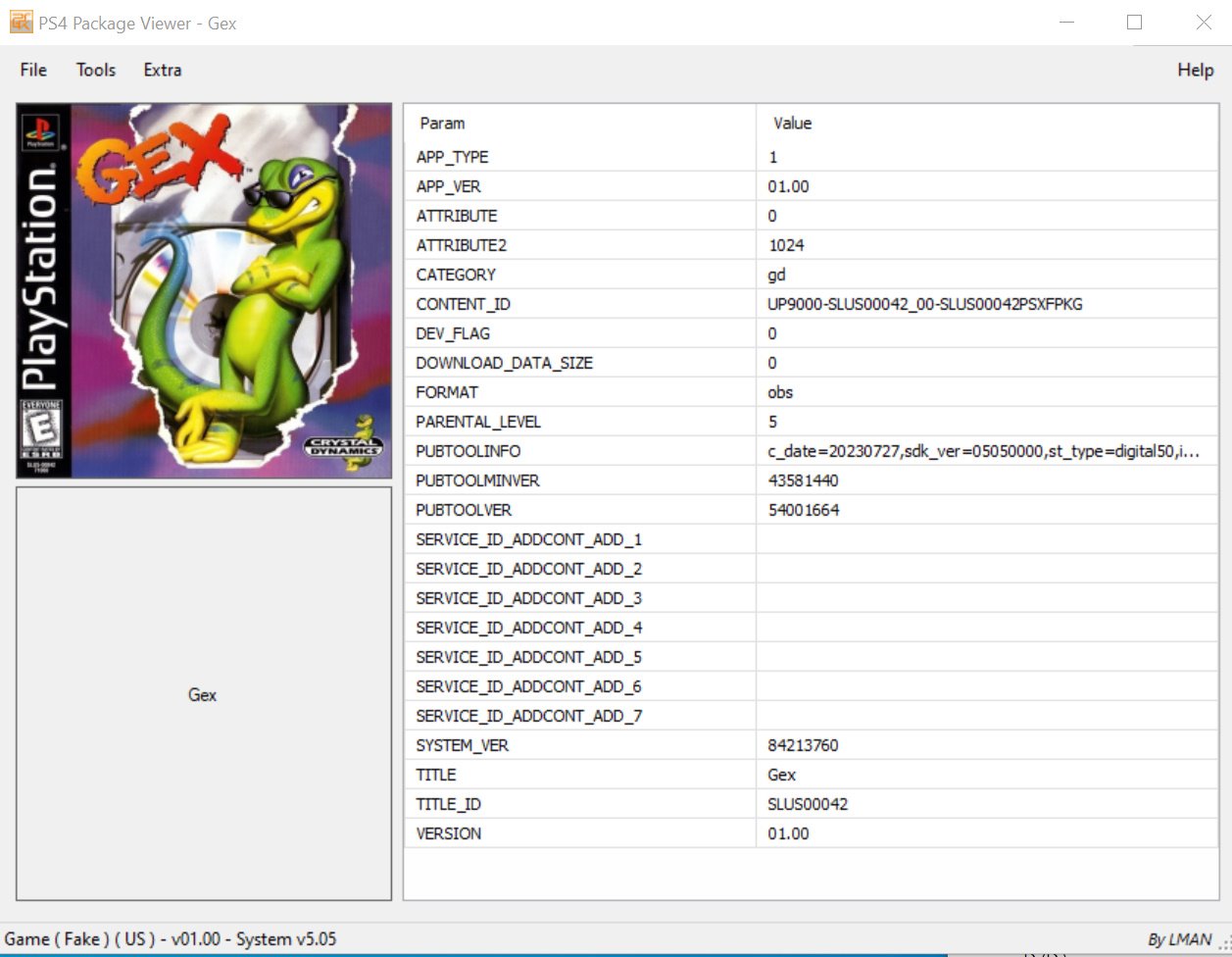Click the CATEGORY value gd
The width and height of the screenshot is (1232, 957).
click(777, 275)
